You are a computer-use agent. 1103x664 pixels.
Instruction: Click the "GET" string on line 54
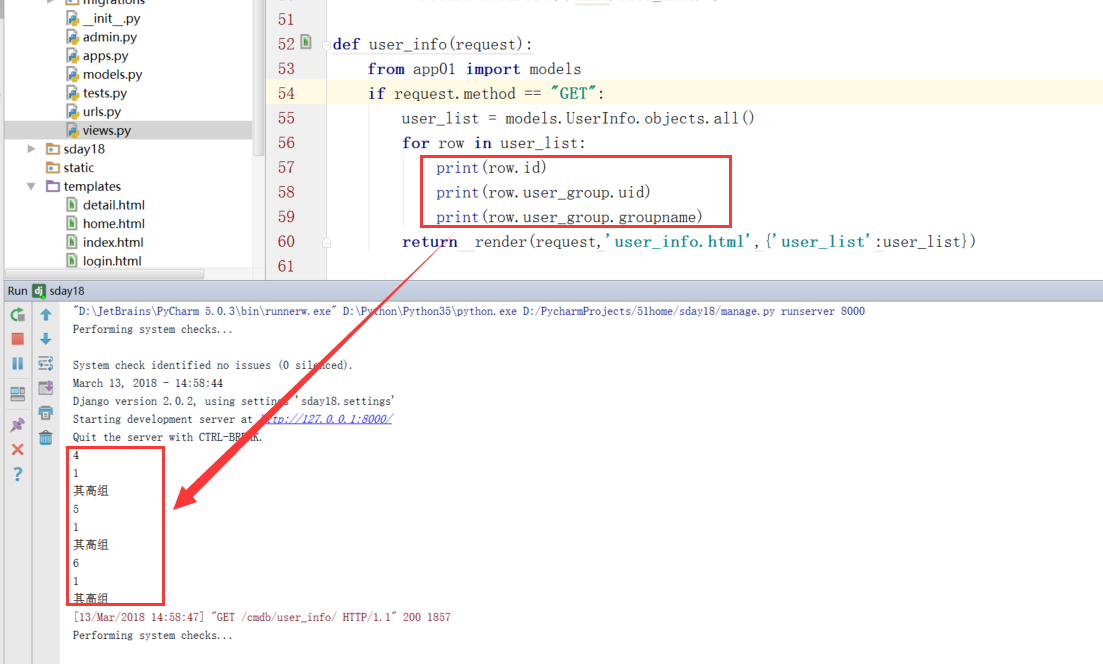(x=574, y=93)
